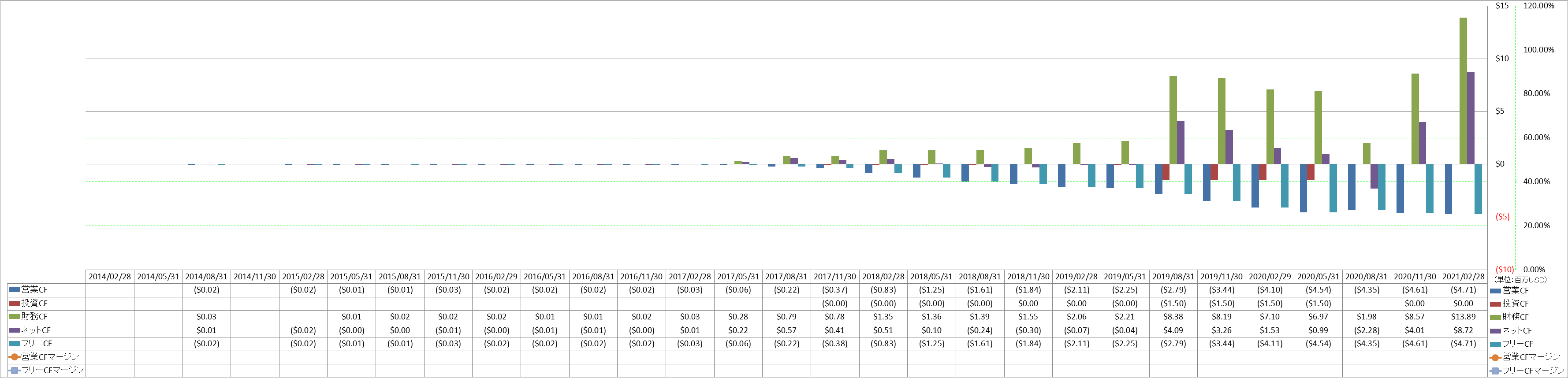Click the red ($10) axis label
The image size is (1568, 378).
tap(1505, 269)
